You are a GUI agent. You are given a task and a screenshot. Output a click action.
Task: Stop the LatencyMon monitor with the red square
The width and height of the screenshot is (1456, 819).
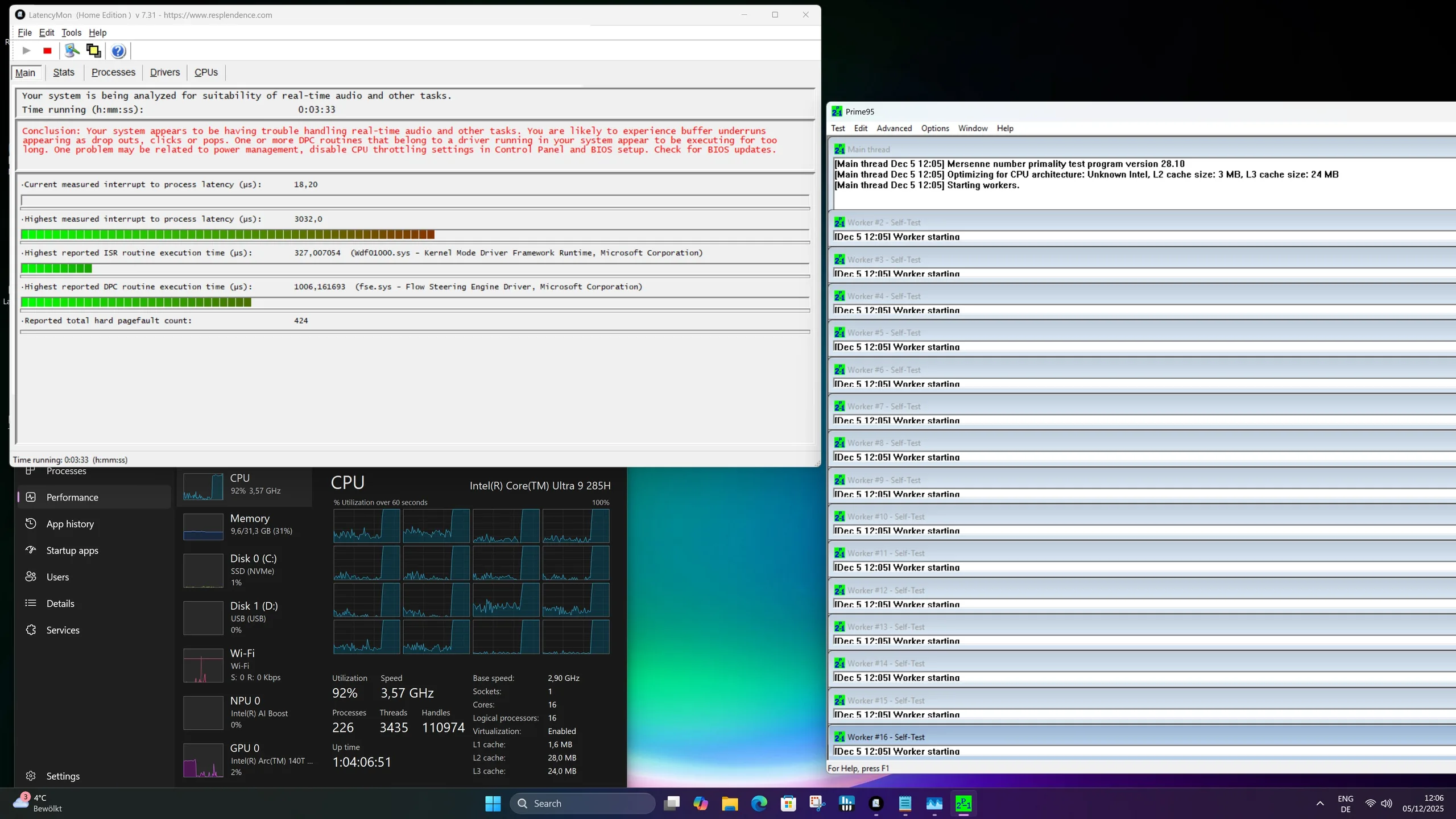[x=47, y=51]
